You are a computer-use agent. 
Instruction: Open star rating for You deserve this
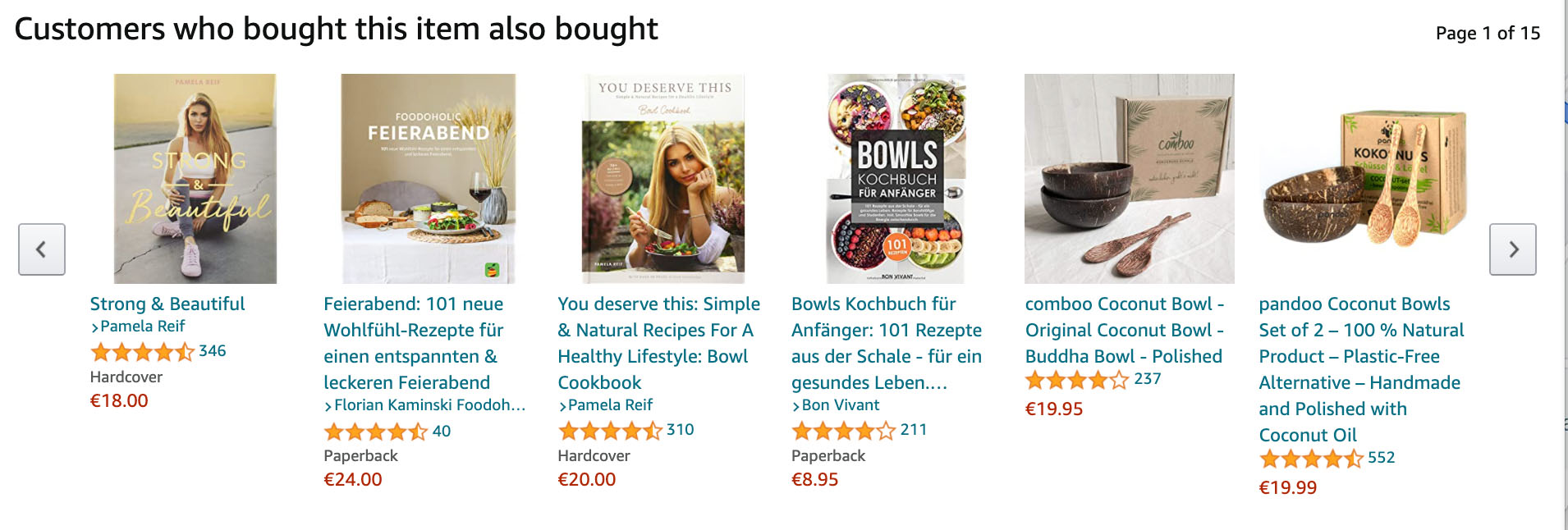pyautogui.click(x=609, y=430)
